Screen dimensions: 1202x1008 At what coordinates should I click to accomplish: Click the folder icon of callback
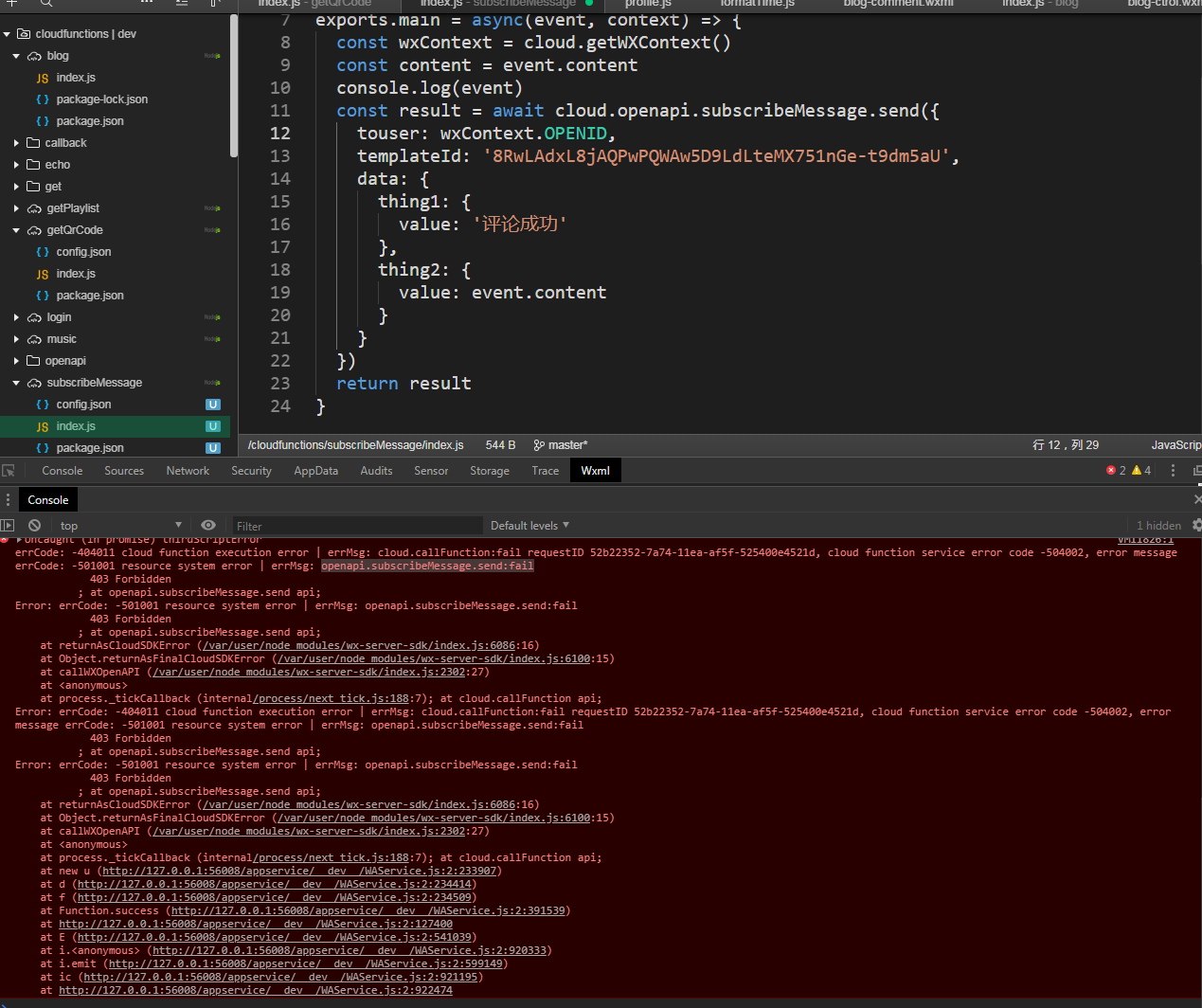pyautogui.click(x=33, y=143)
